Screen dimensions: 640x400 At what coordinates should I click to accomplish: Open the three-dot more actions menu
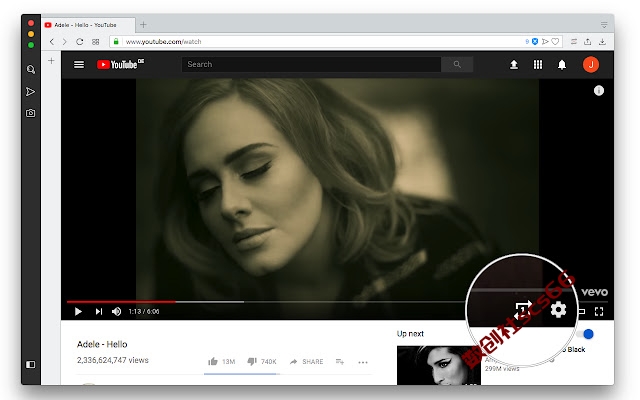pos(363,362)
